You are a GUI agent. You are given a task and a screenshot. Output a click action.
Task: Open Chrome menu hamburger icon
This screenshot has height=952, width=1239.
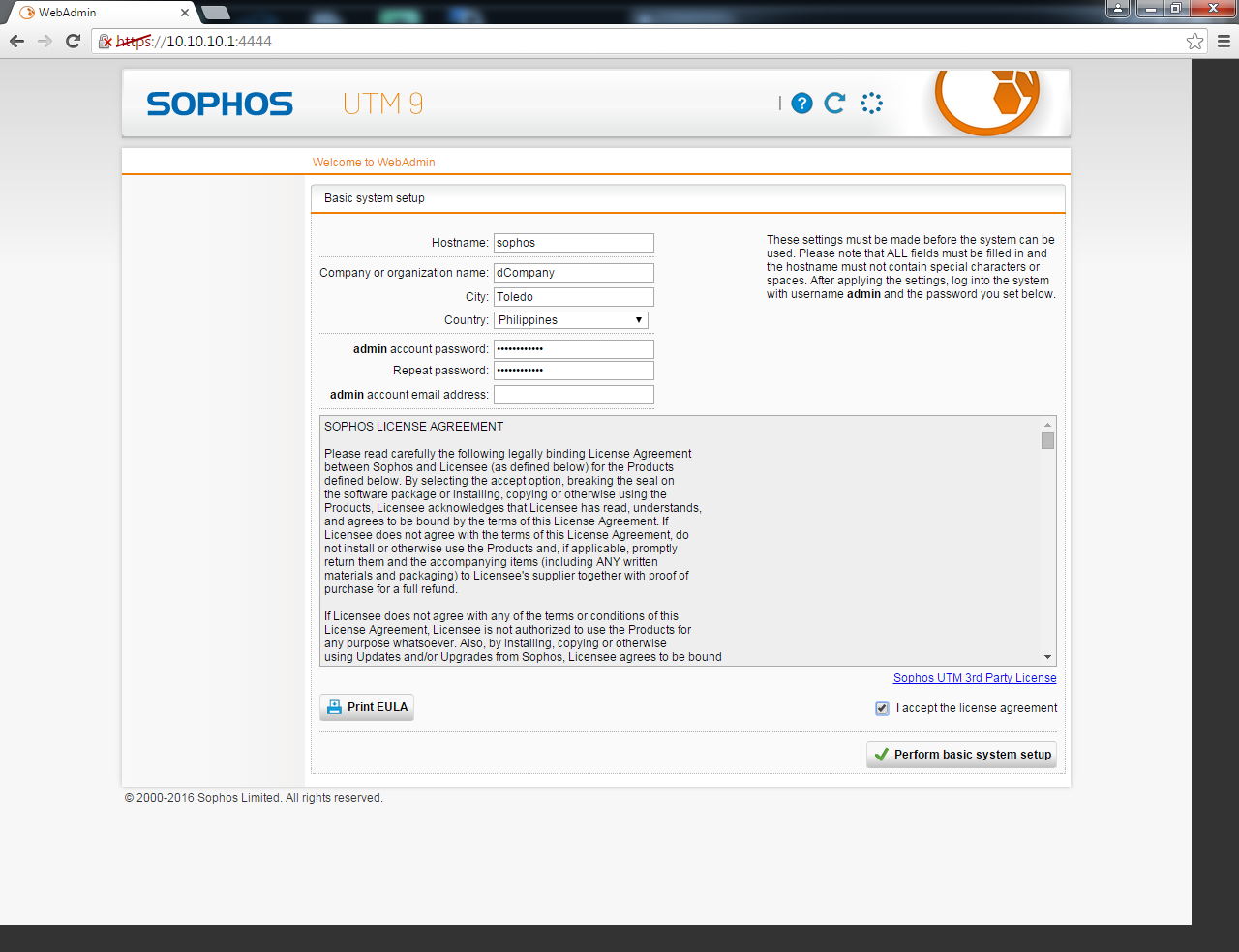pos(1224,41)
